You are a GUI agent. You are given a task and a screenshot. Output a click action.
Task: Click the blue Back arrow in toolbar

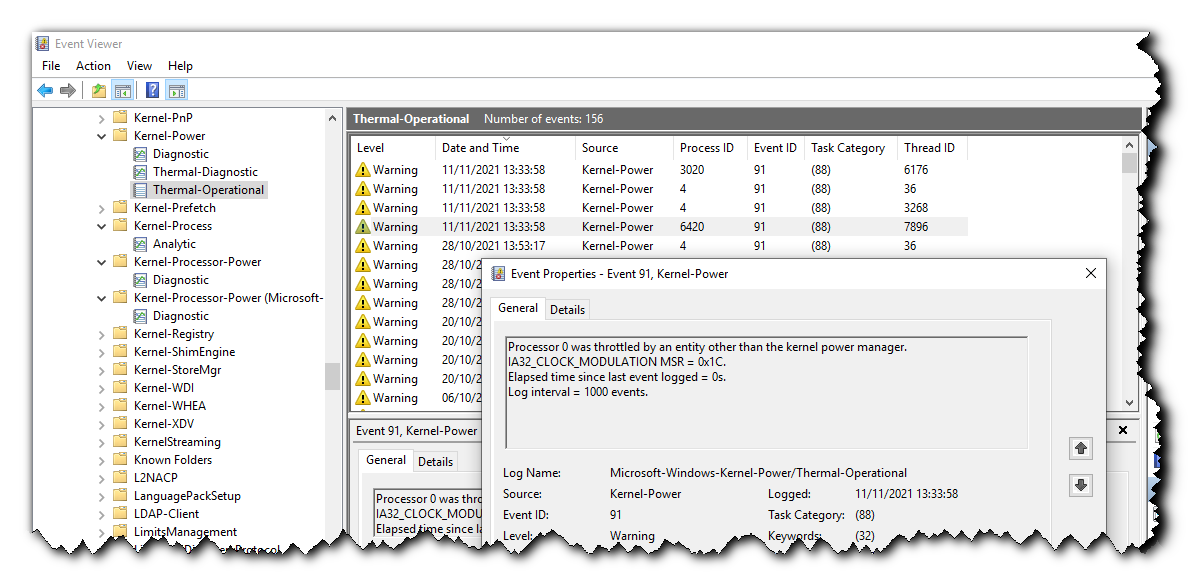45,91
